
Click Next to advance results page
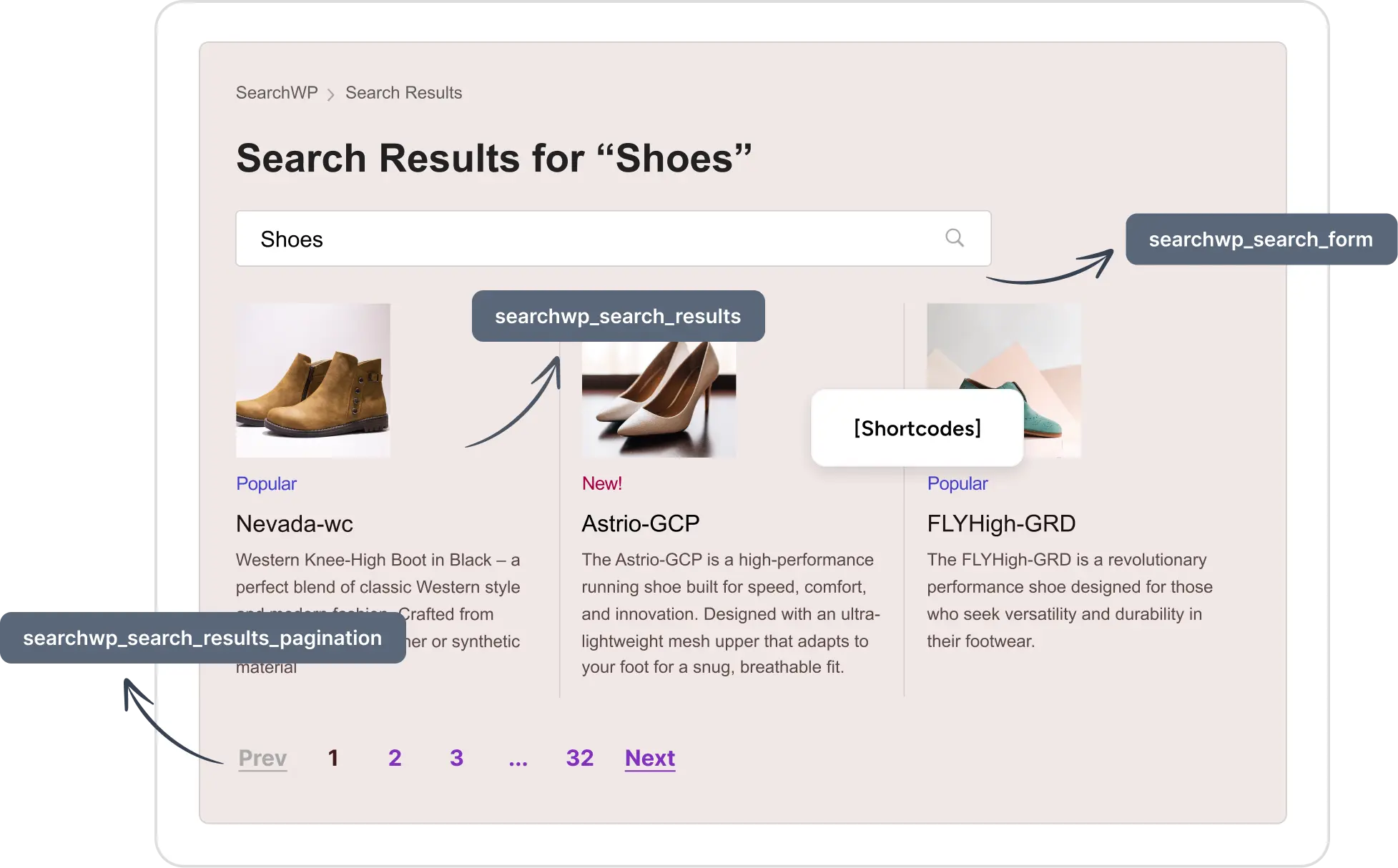pos(650,758)
